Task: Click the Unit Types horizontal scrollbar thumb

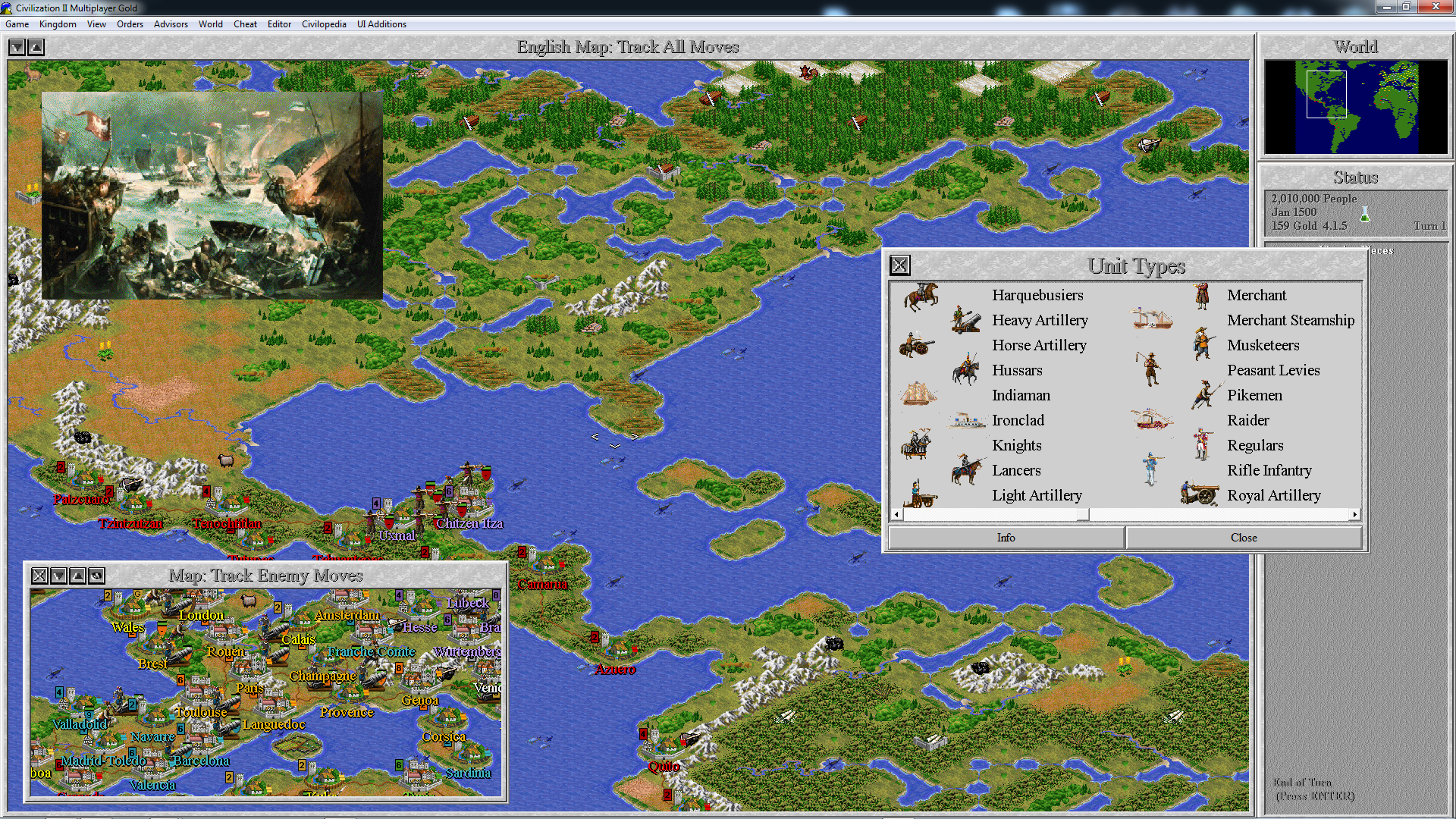Action: coord(1083,515)
